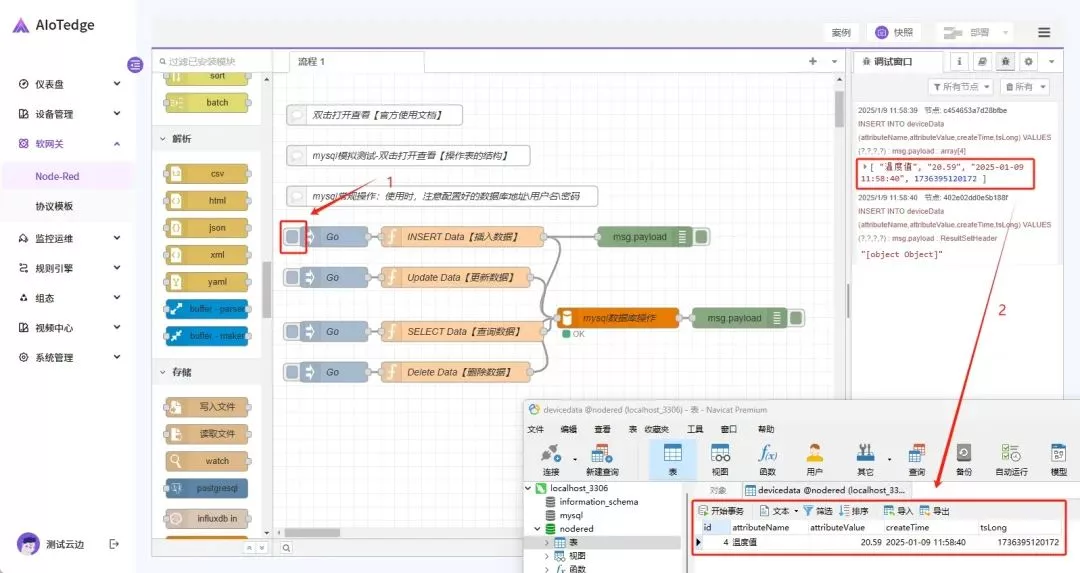Click the Navicat 备份 backup icon
Screen dimensions: 1080x573
[963, 459]
